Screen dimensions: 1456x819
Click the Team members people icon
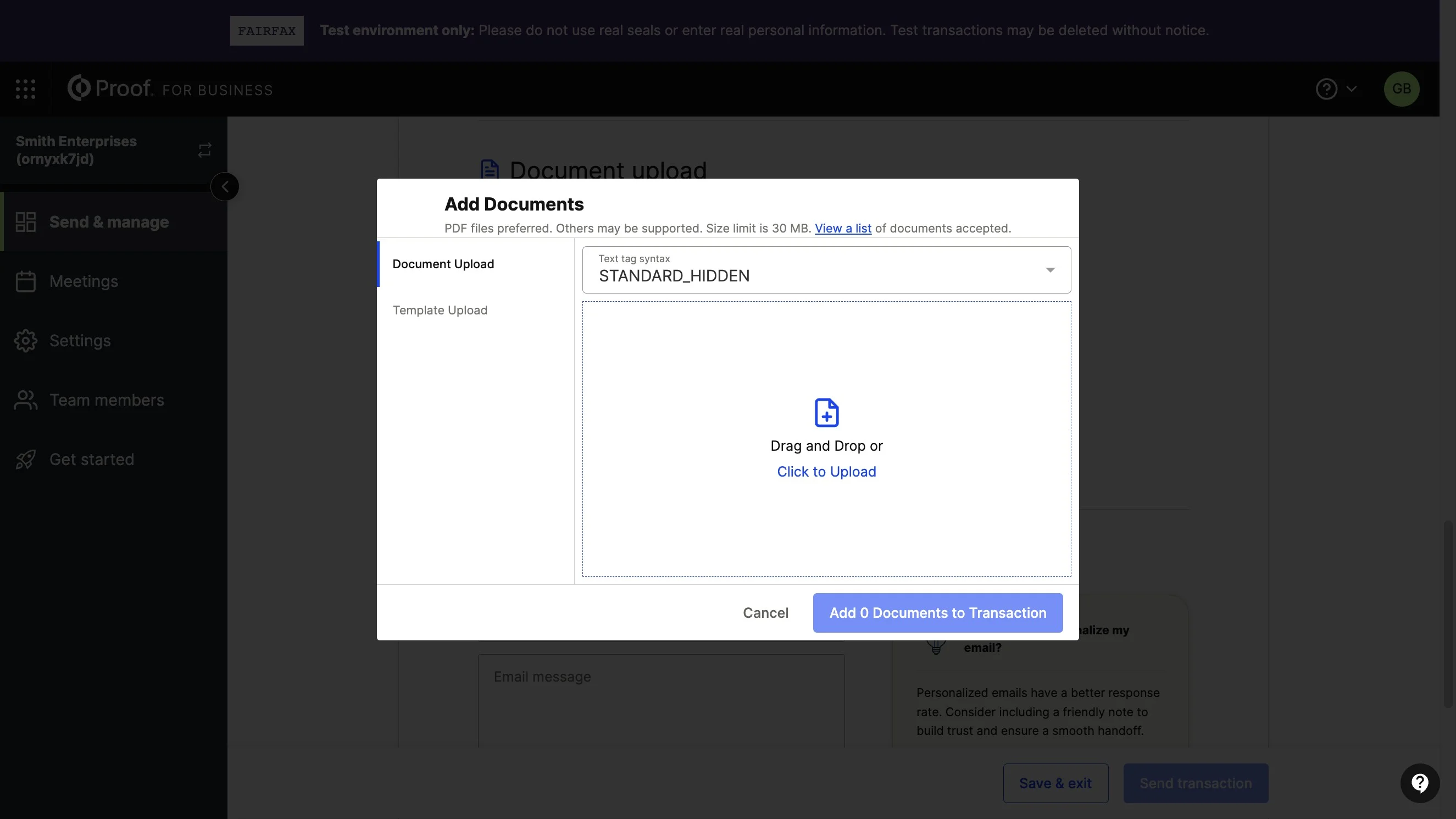click(x=25, y=400)
